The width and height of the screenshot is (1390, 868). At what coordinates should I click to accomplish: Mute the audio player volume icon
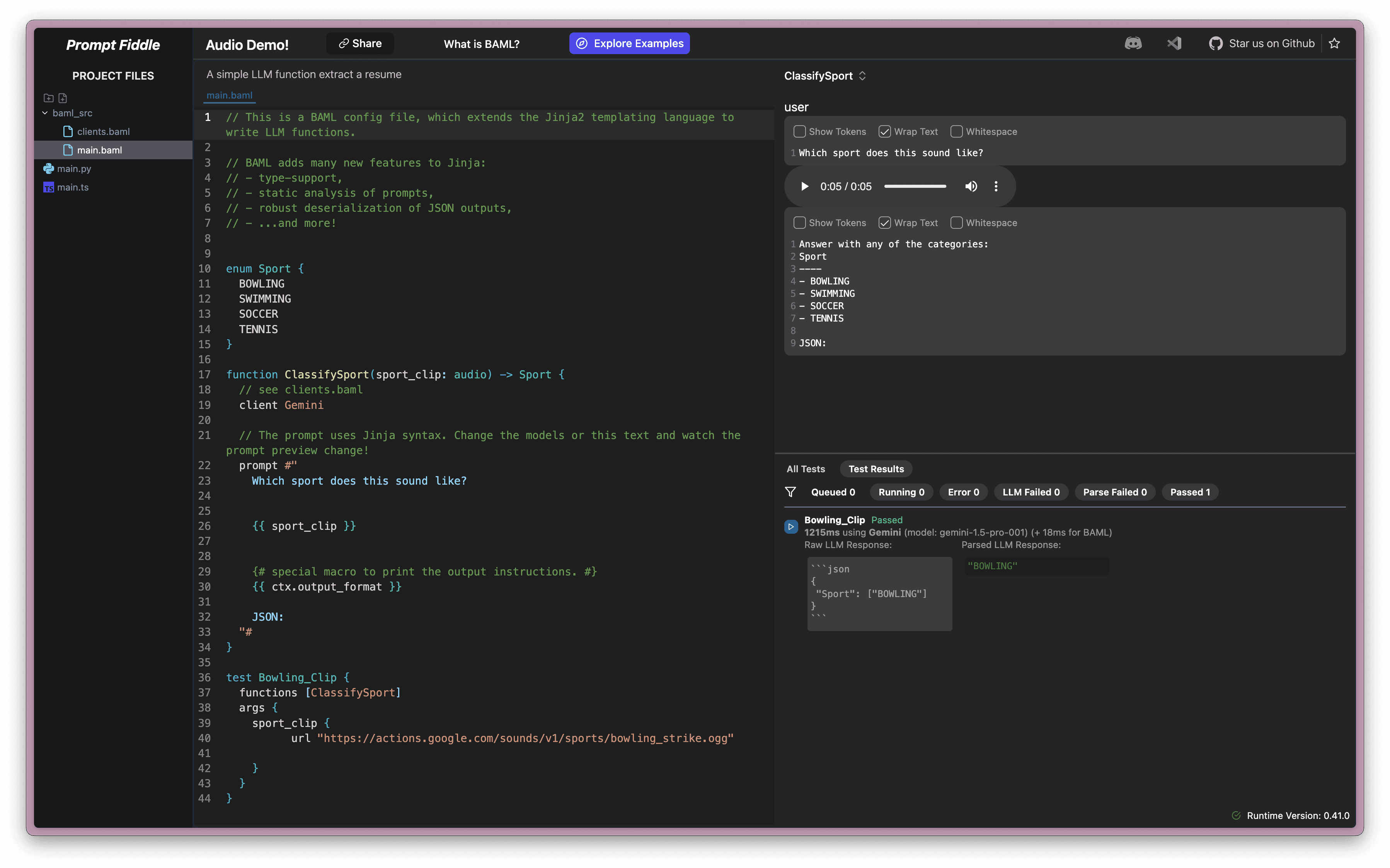click(x=971, y=187)
